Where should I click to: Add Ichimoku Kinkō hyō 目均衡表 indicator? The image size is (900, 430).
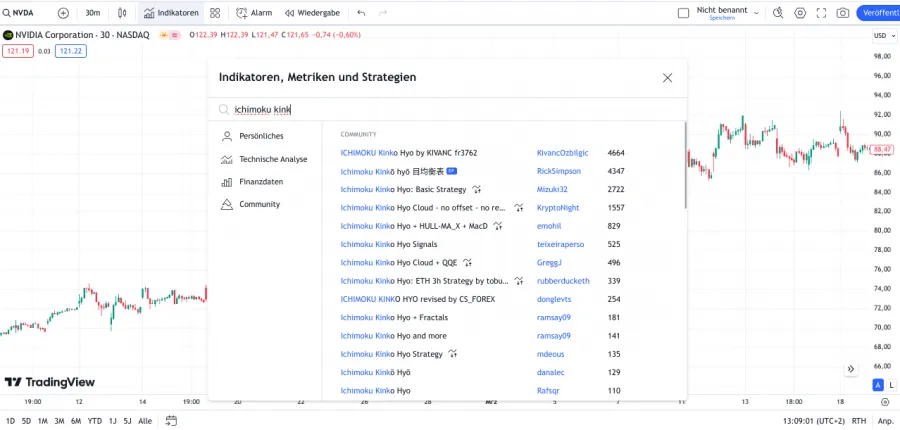tap(392, 171)
